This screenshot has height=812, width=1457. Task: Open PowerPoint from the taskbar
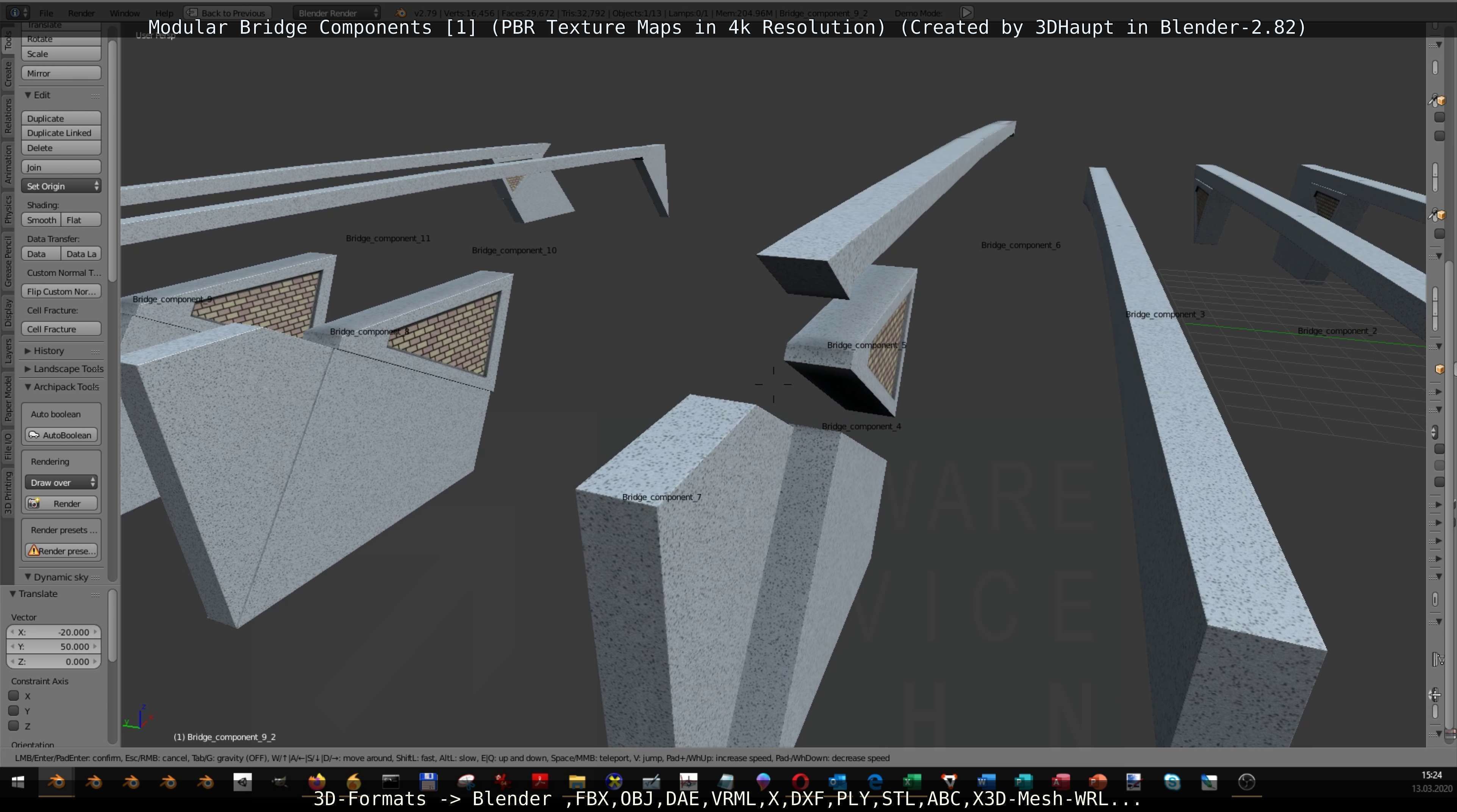coord(1098,782)
